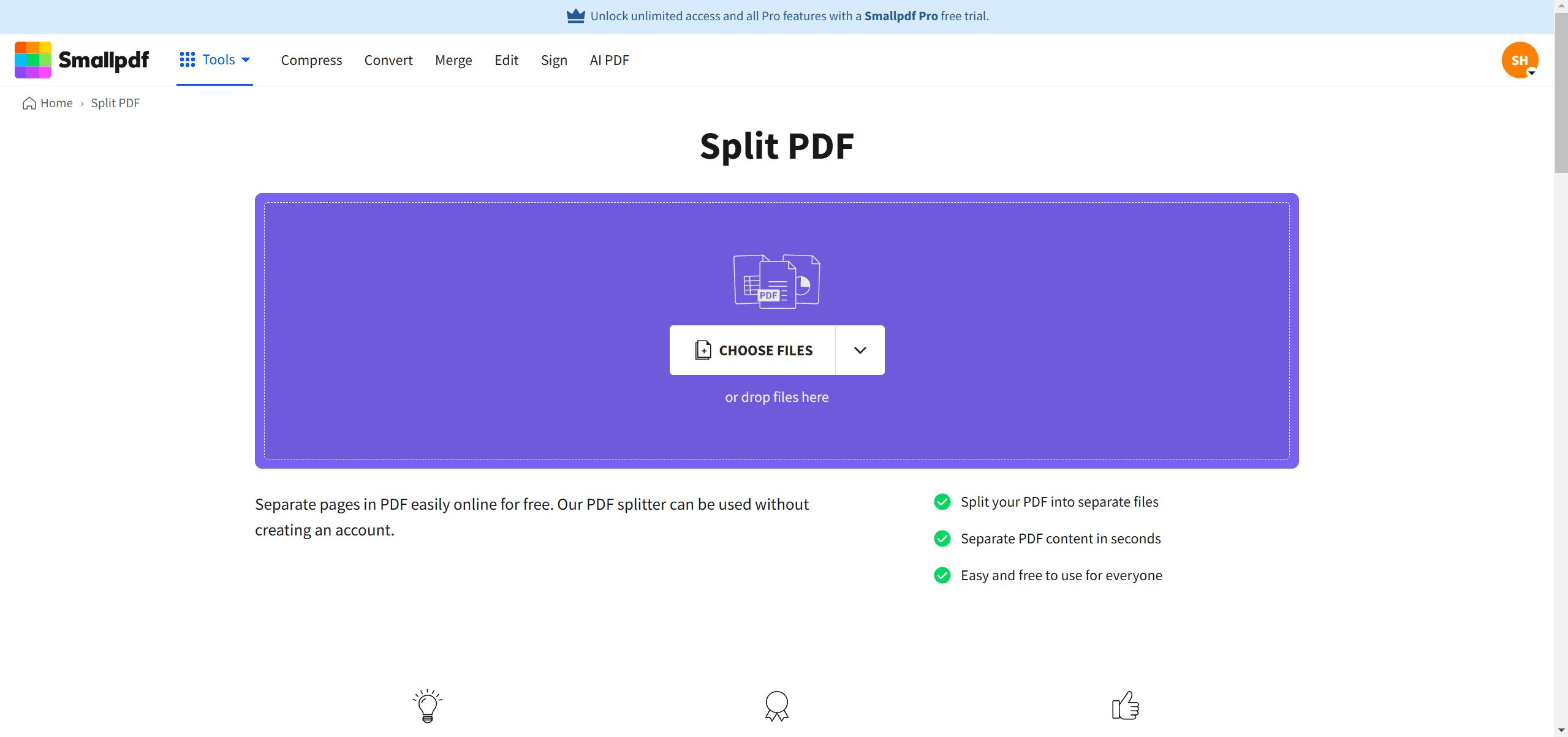
Task: Click the drop files area
Action: click(x=777, y=397)
